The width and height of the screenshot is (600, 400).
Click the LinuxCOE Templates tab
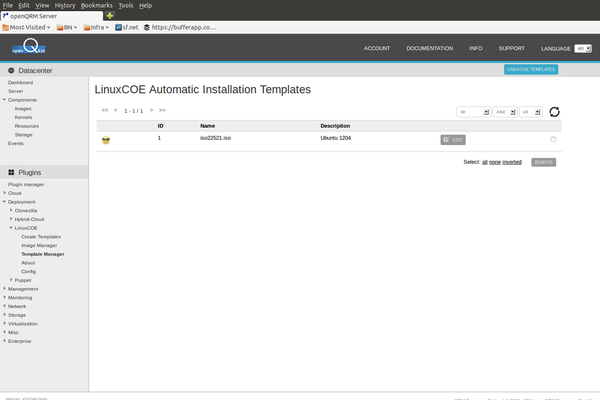(x=531, y=69)
